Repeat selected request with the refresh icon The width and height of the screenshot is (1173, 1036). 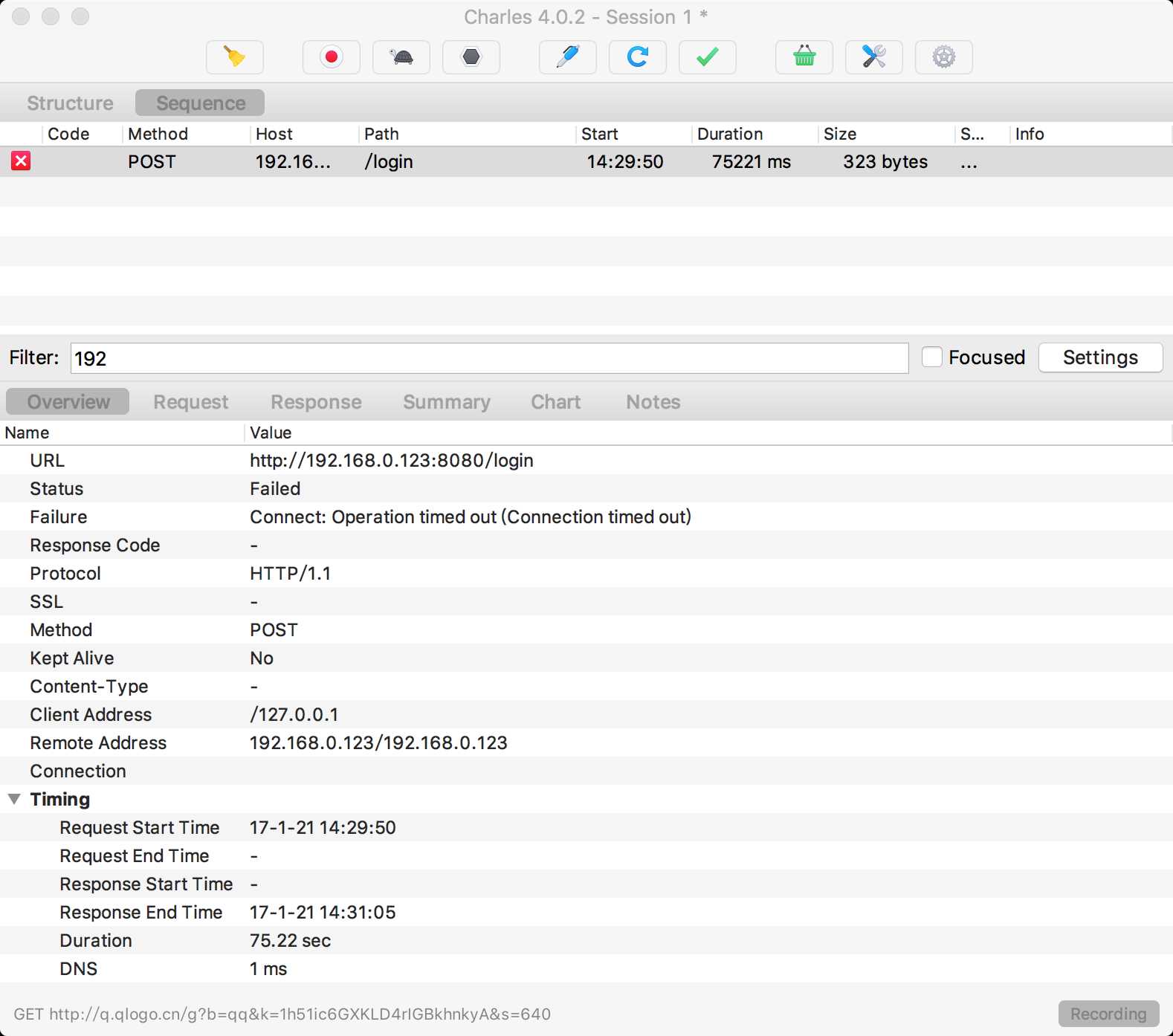[638, 57]
